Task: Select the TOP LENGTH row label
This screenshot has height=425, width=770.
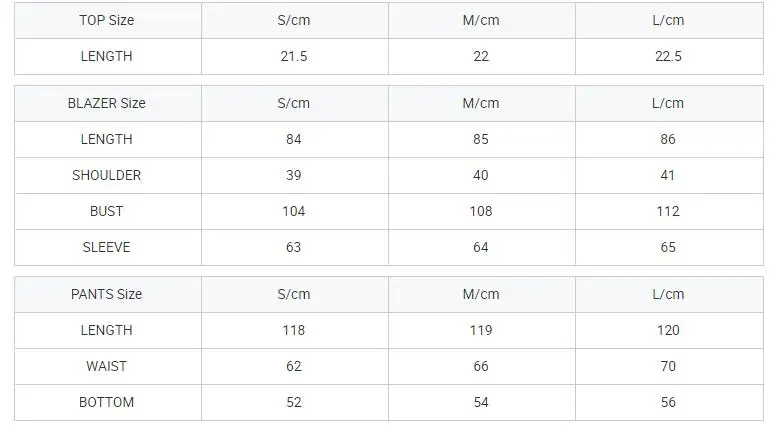Action: tap(107, 56)
